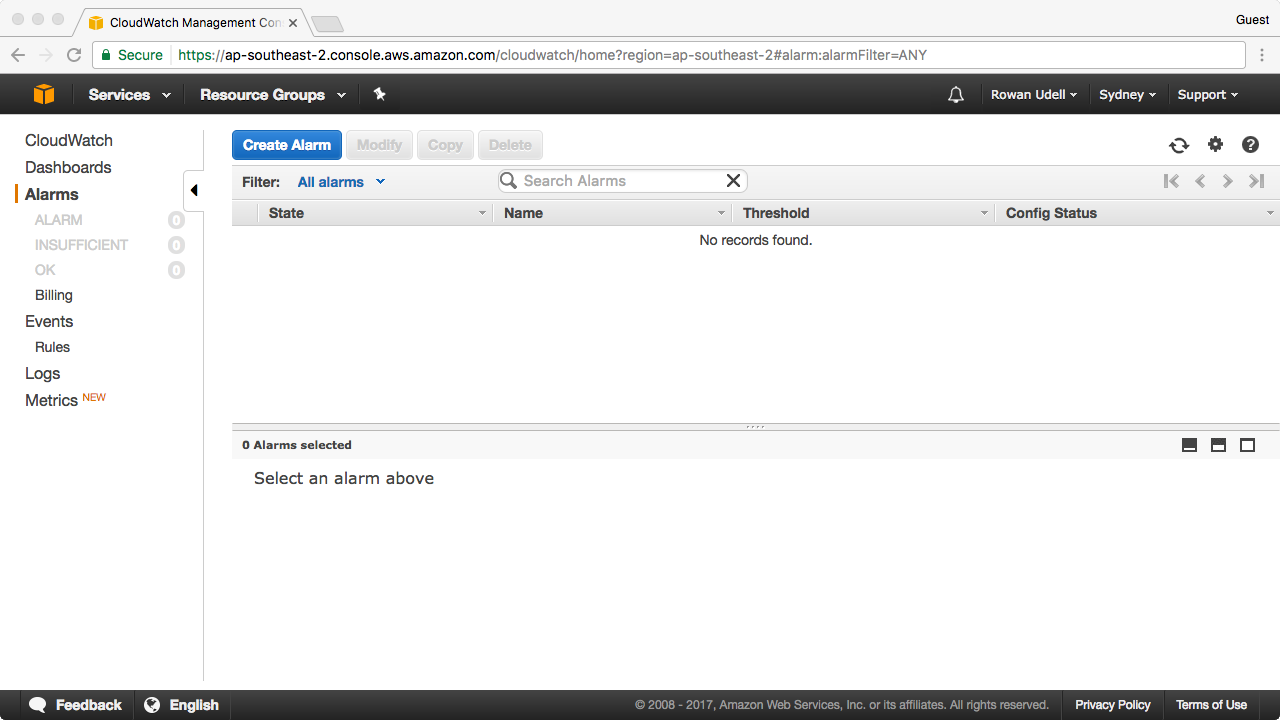Click the Guest profile label

coord(1252,19)
